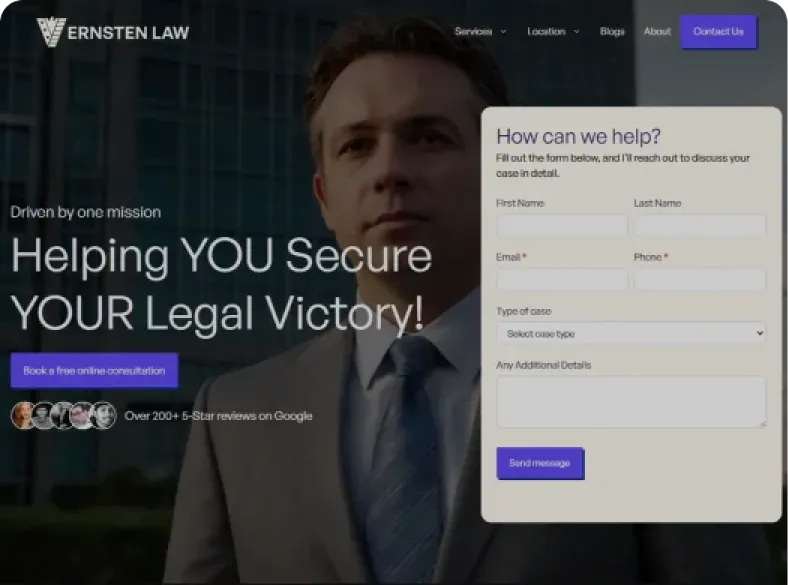Open the Blogs nav link
This screenshot has height=585, width=788.
pos(612,32)
